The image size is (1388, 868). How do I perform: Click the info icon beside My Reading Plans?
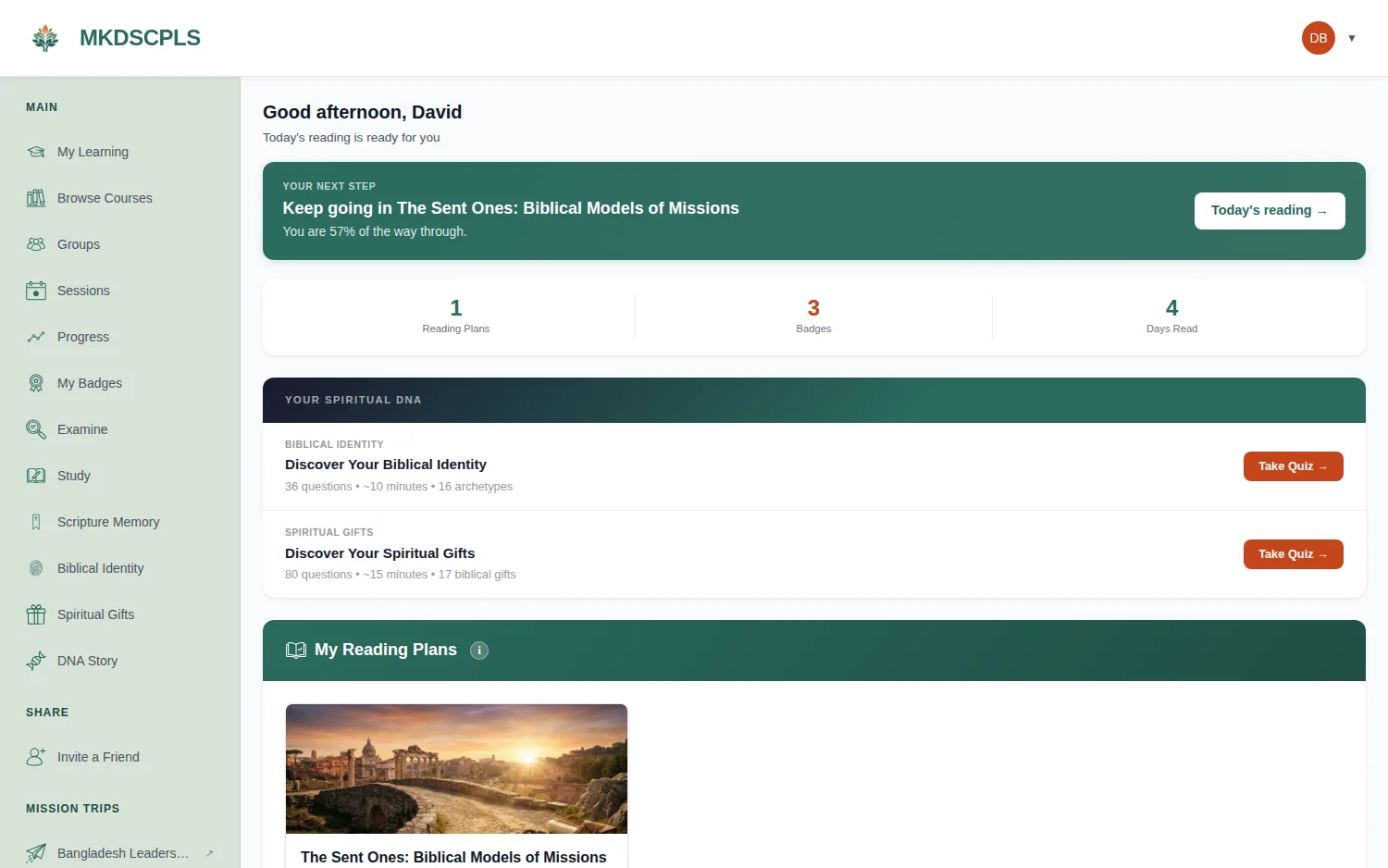coord(479,651)
